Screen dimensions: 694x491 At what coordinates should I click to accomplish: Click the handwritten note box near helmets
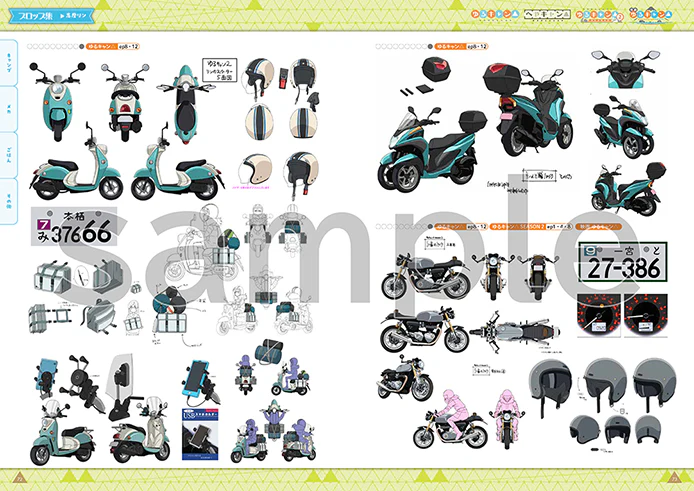[x=220, y=70]
